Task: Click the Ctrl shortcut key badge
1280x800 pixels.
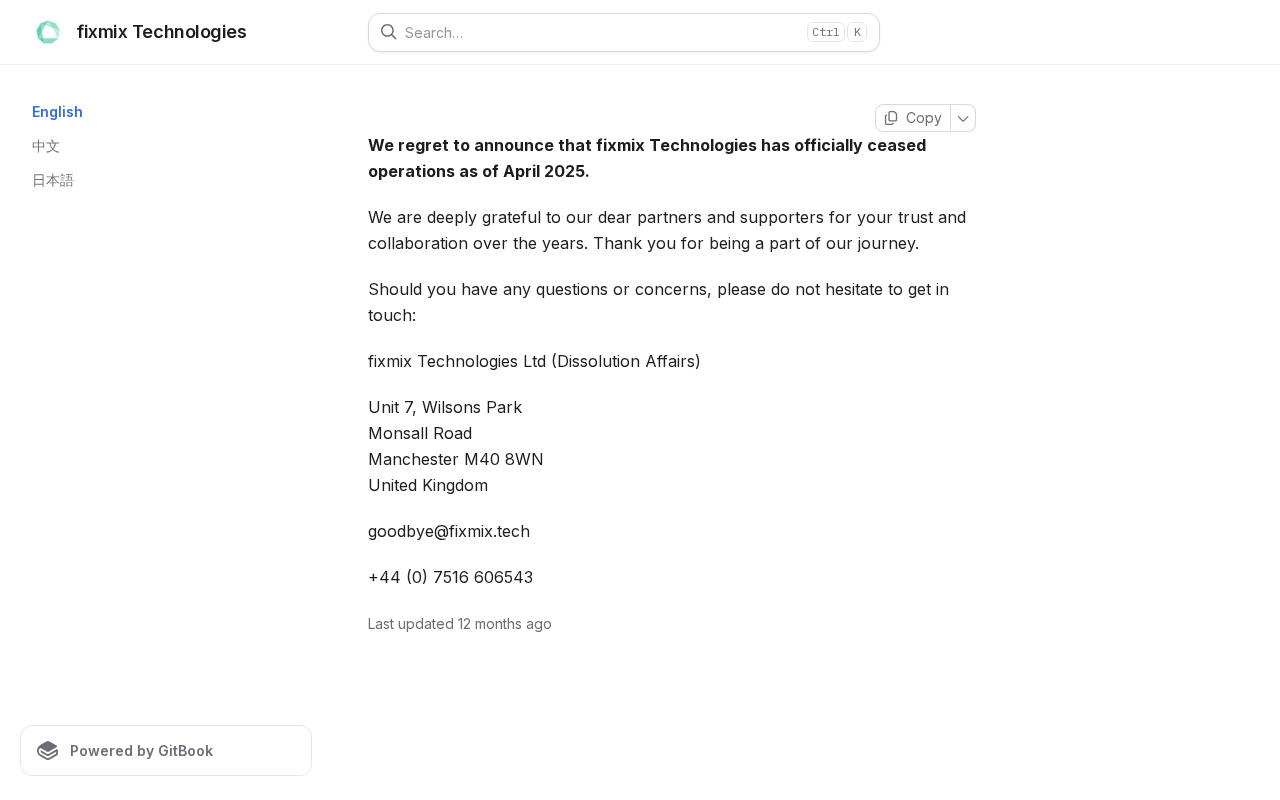Action: tap(826, 32)
